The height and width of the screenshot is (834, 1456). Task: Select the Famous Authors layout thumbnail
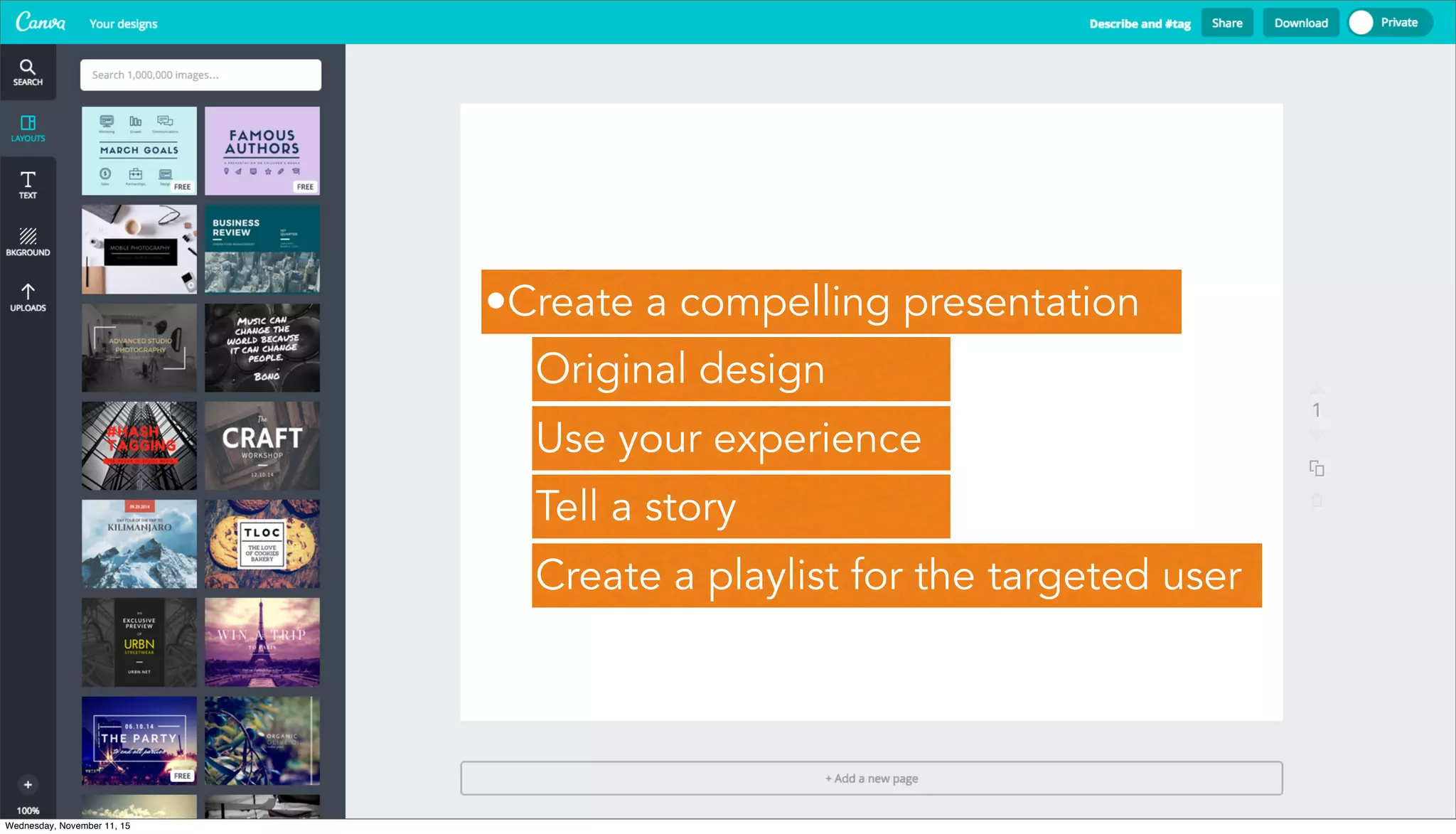[262, 151]
